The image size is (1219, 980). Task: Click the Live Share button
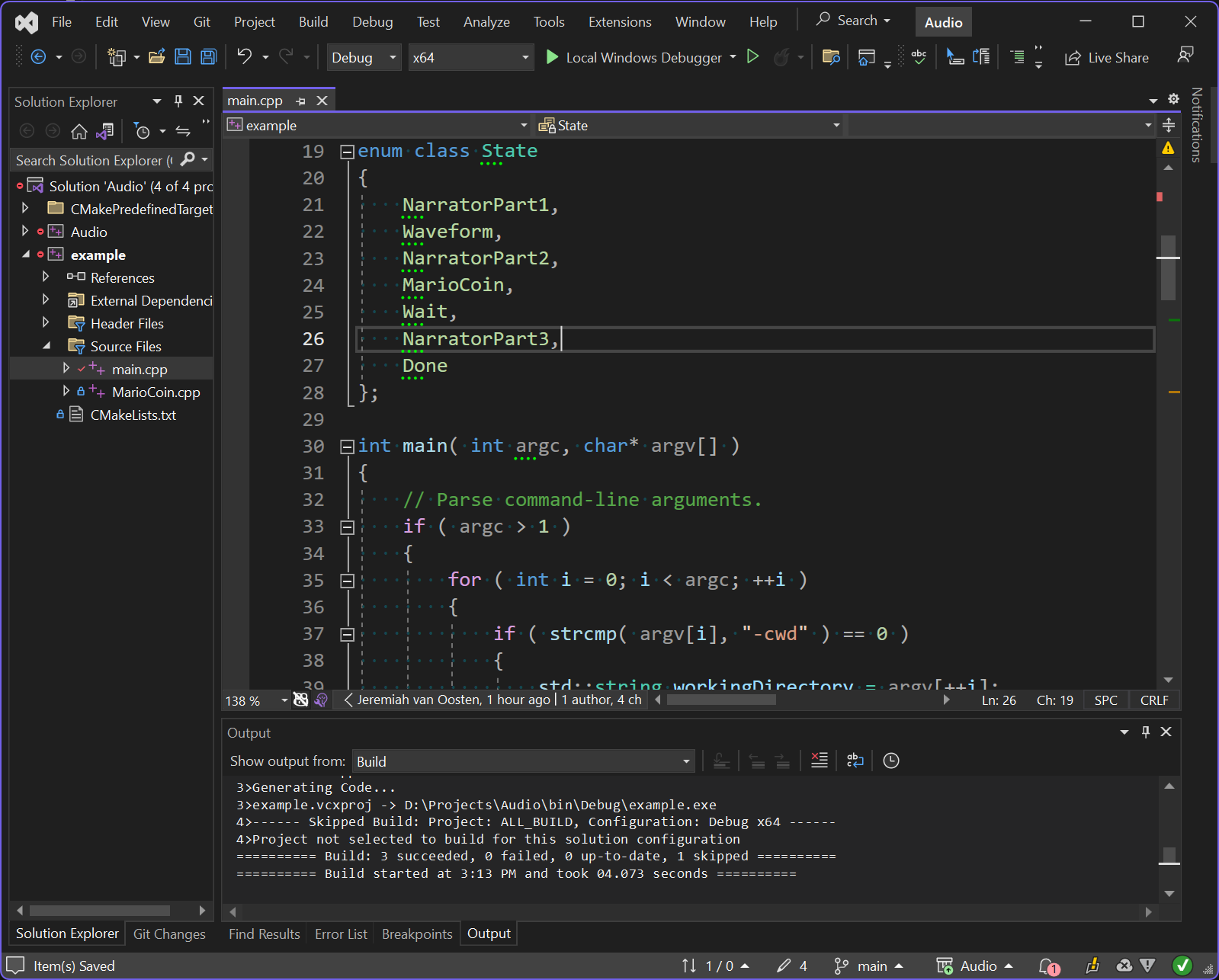click(x=1106, y=57)
